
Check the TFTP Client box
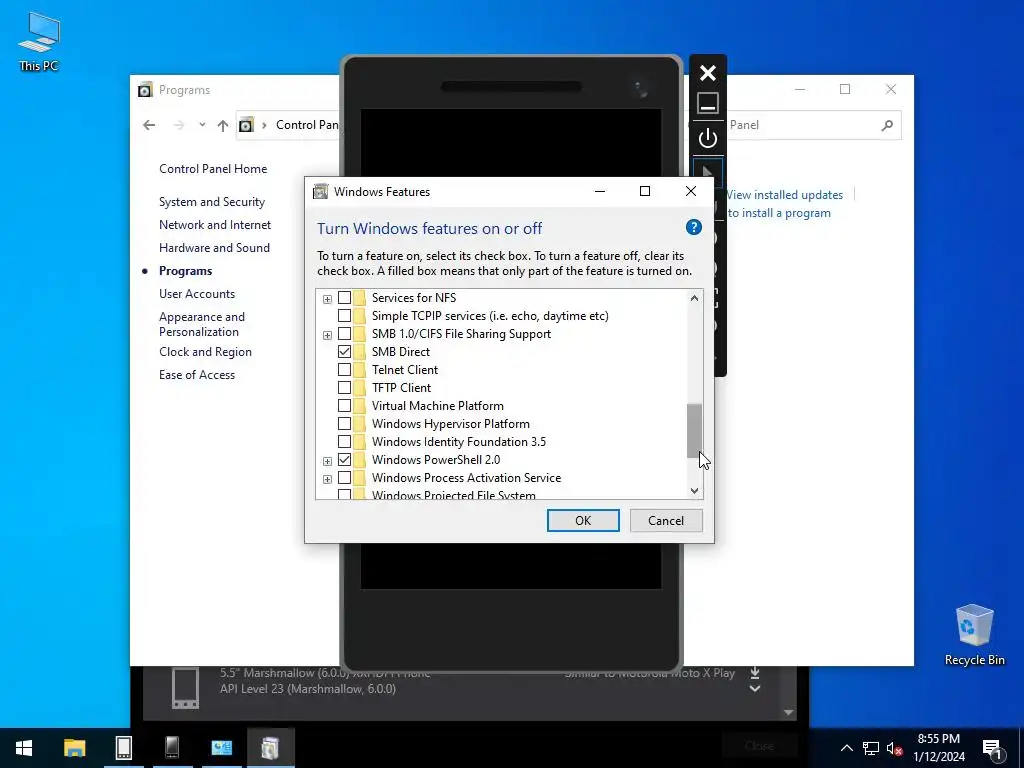[x=344, y=387]
